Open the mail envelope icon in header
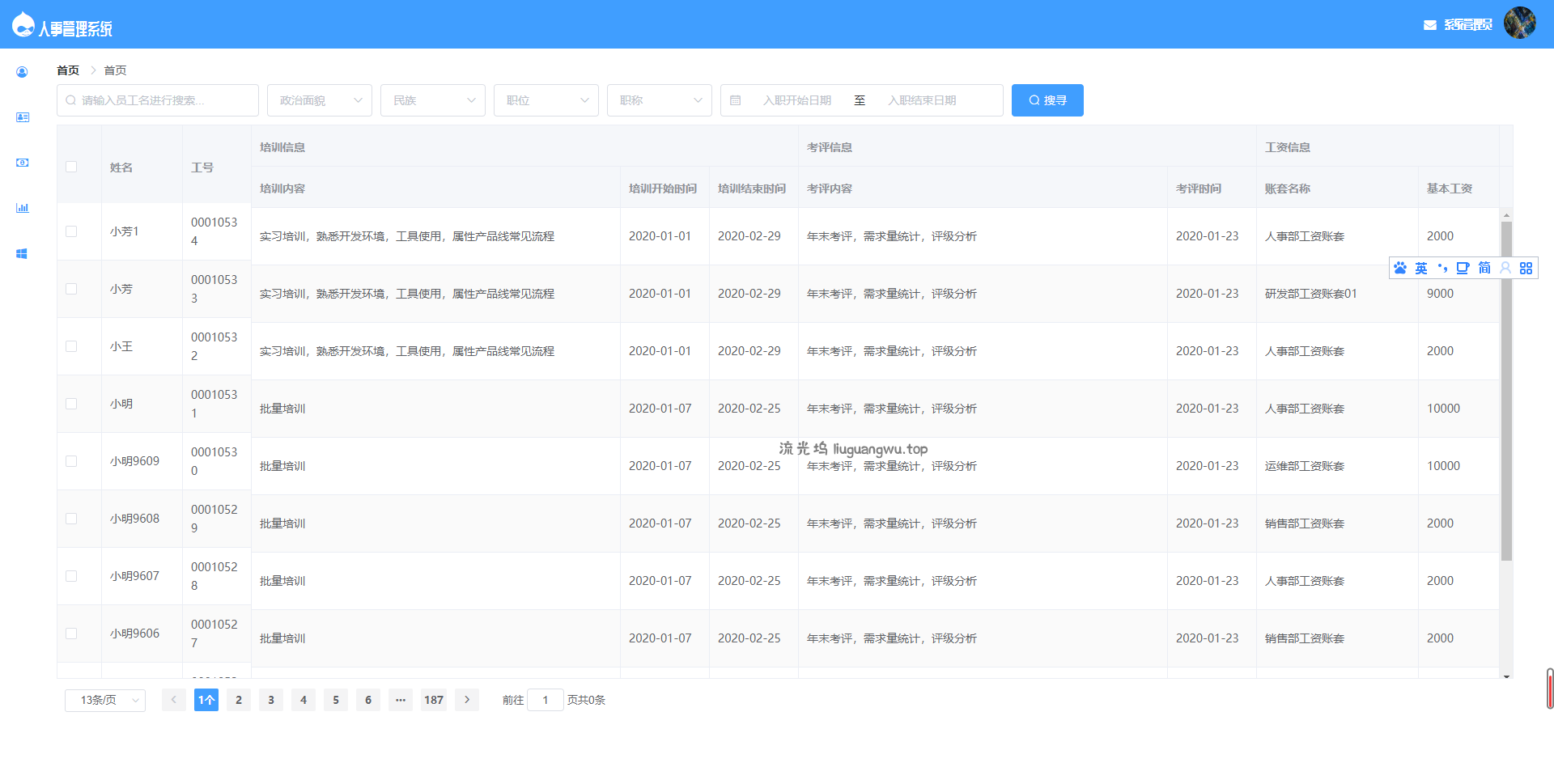 (1429, 25)
